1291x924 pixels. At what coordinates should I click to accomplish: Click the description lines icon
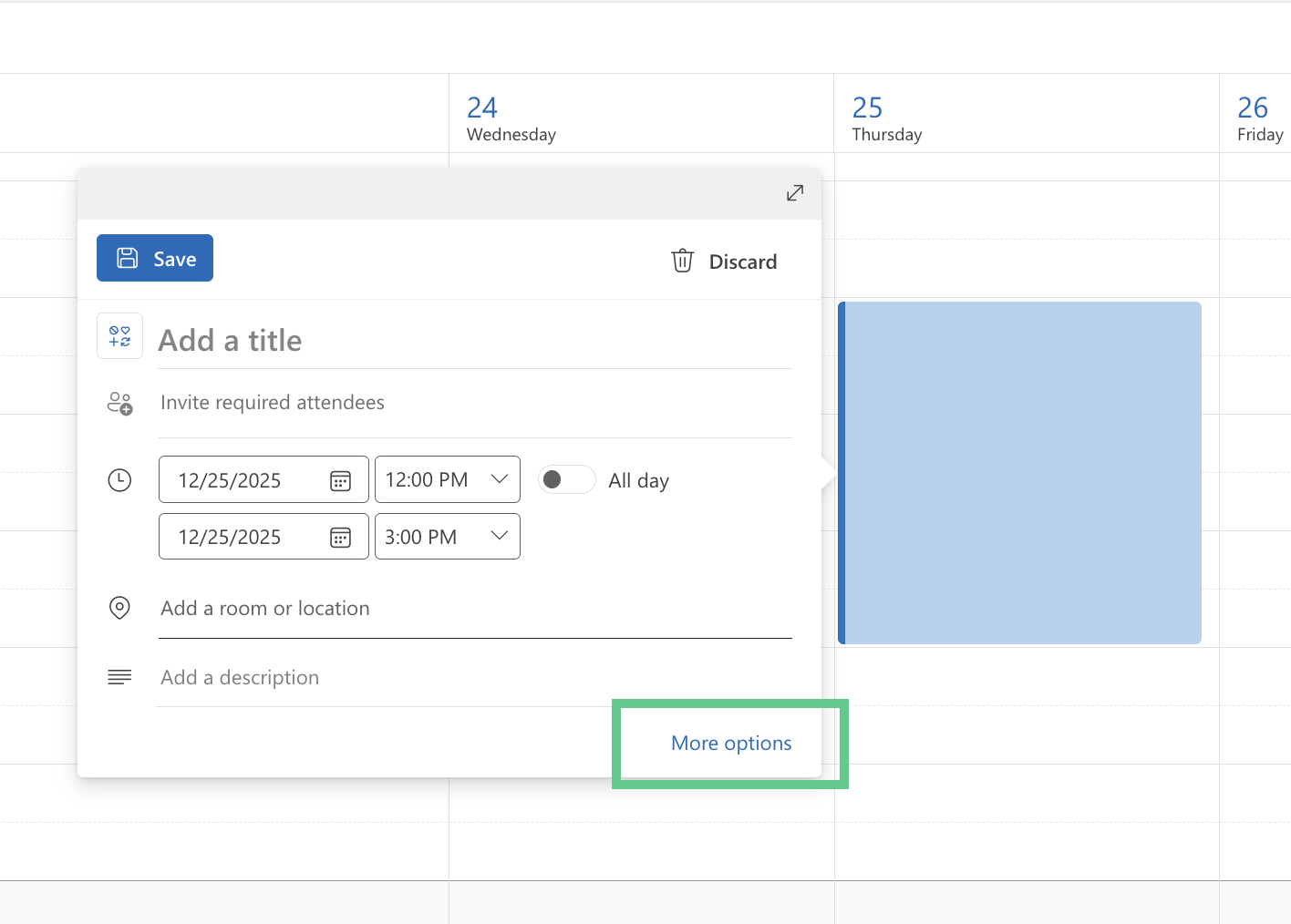[119, 677]
